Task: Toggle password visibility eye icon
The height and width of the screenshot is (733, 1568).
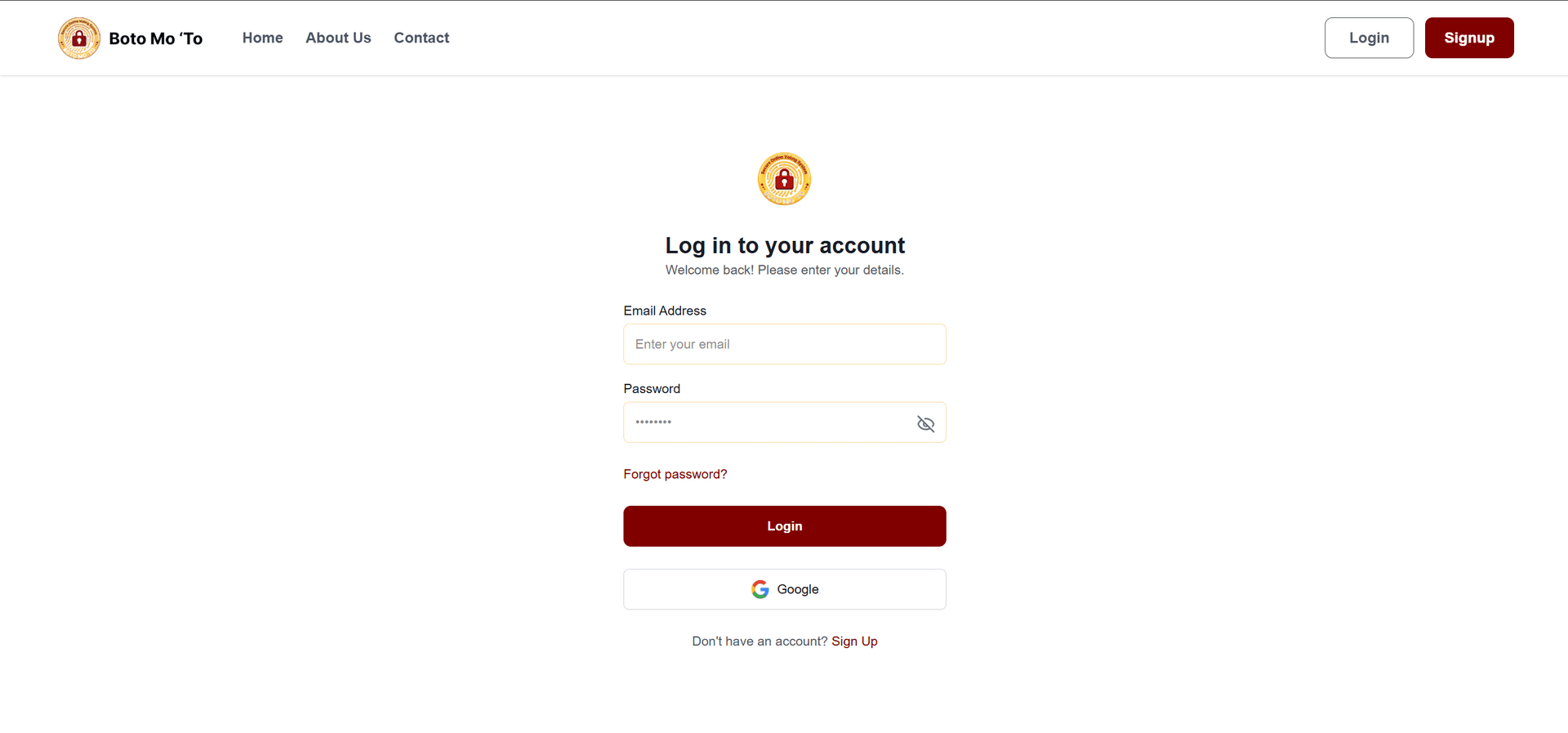Action: tap(925, 423)
